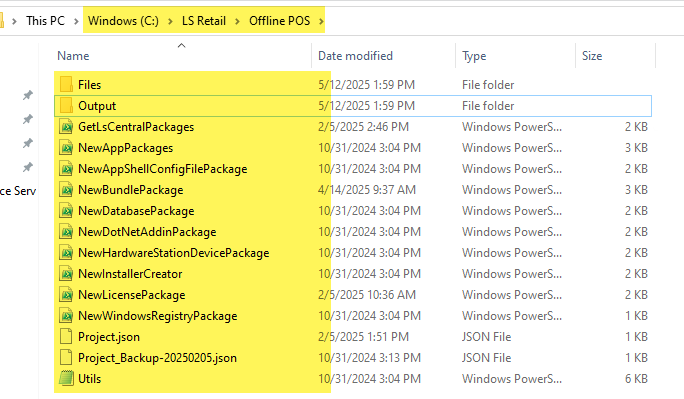Click the Utils module file icon
684x399 pixels.
click(x=66, y=379)
